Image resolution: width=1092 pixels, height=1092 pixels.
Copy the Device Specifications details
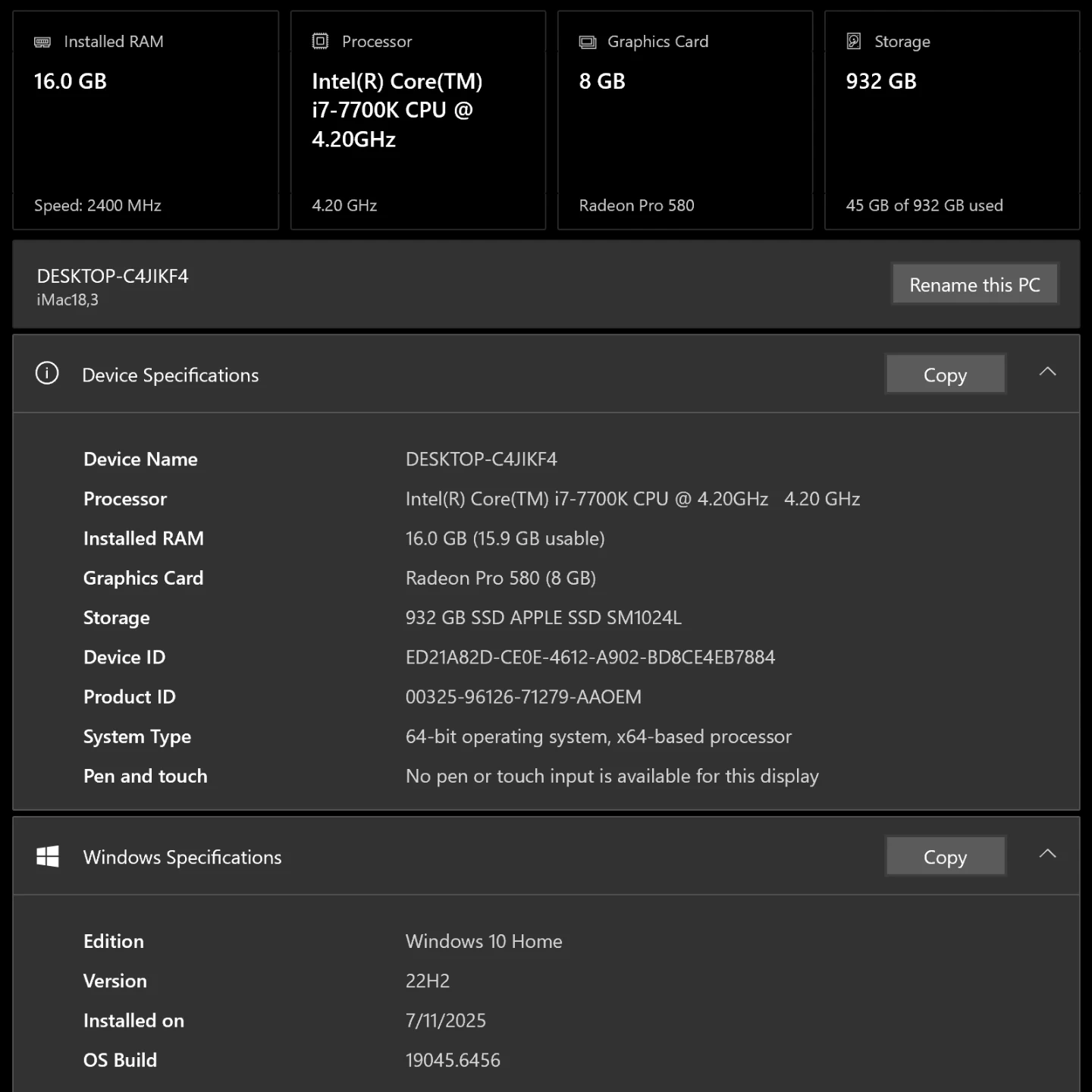(x=945, y=375)
